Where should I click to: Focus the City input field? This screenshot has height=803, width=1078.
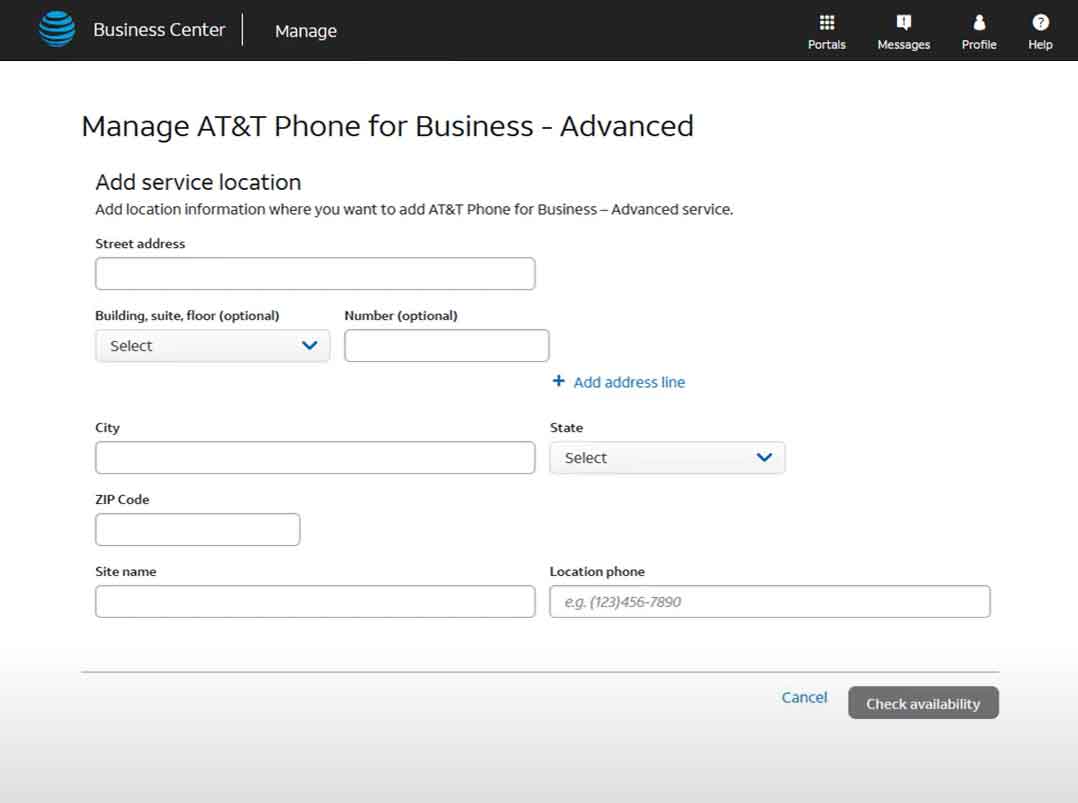[x=315, y=457]
